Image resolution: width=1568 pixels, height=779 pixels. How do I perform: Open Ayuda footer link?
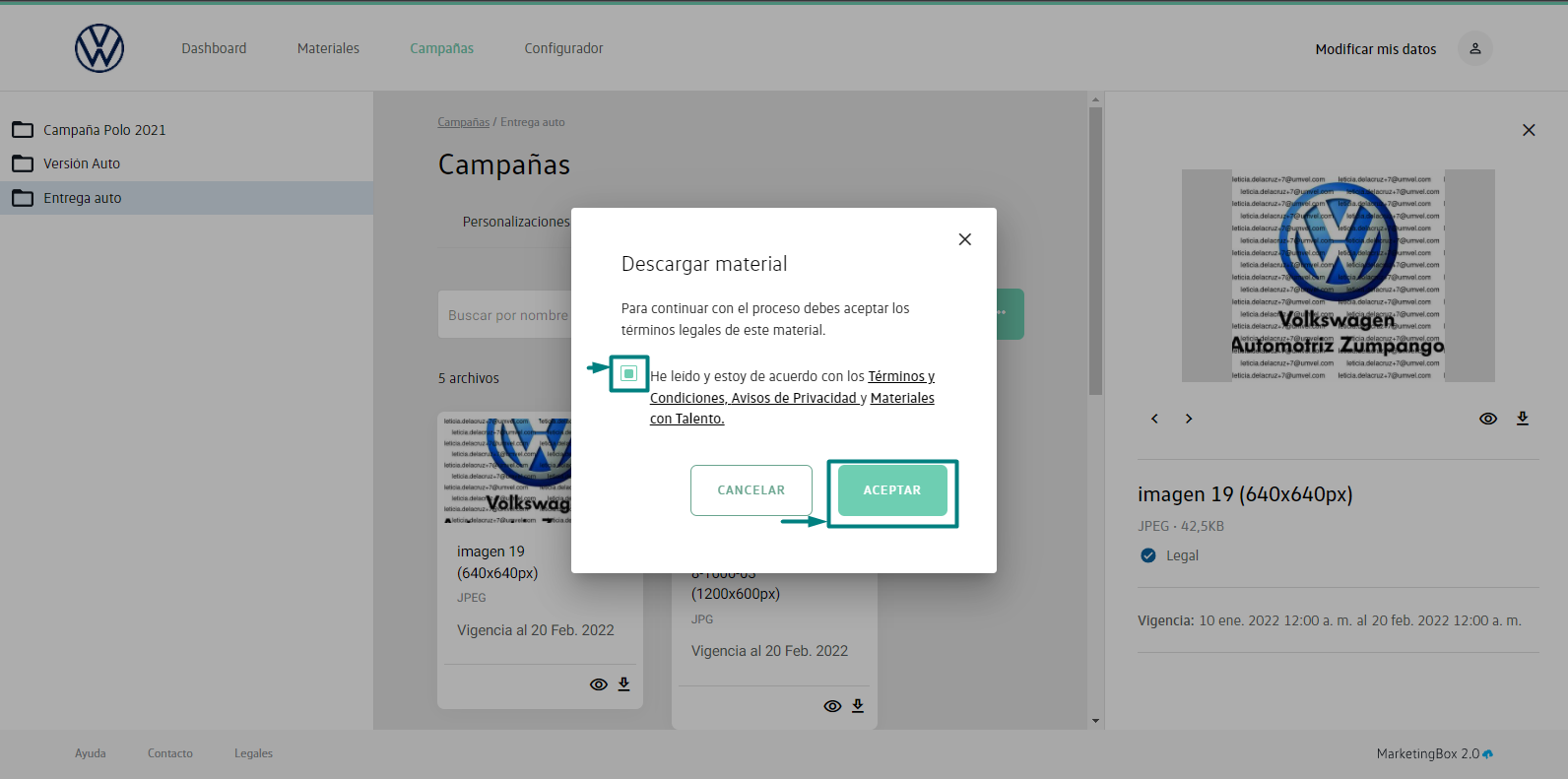(91, 753)
